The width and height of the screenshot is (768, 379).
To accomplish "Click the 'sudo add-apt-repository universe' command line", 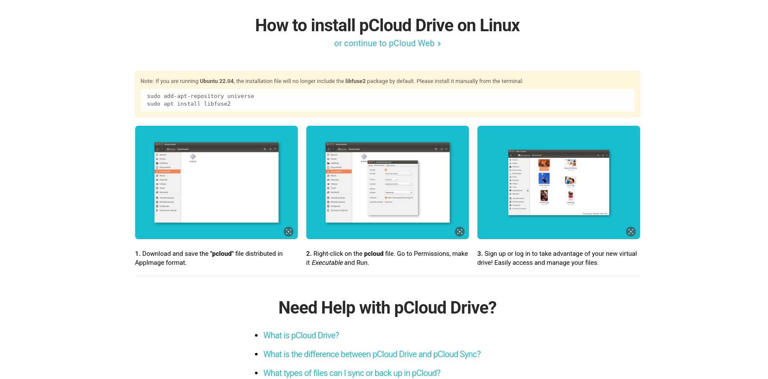I will pos(200,96).
